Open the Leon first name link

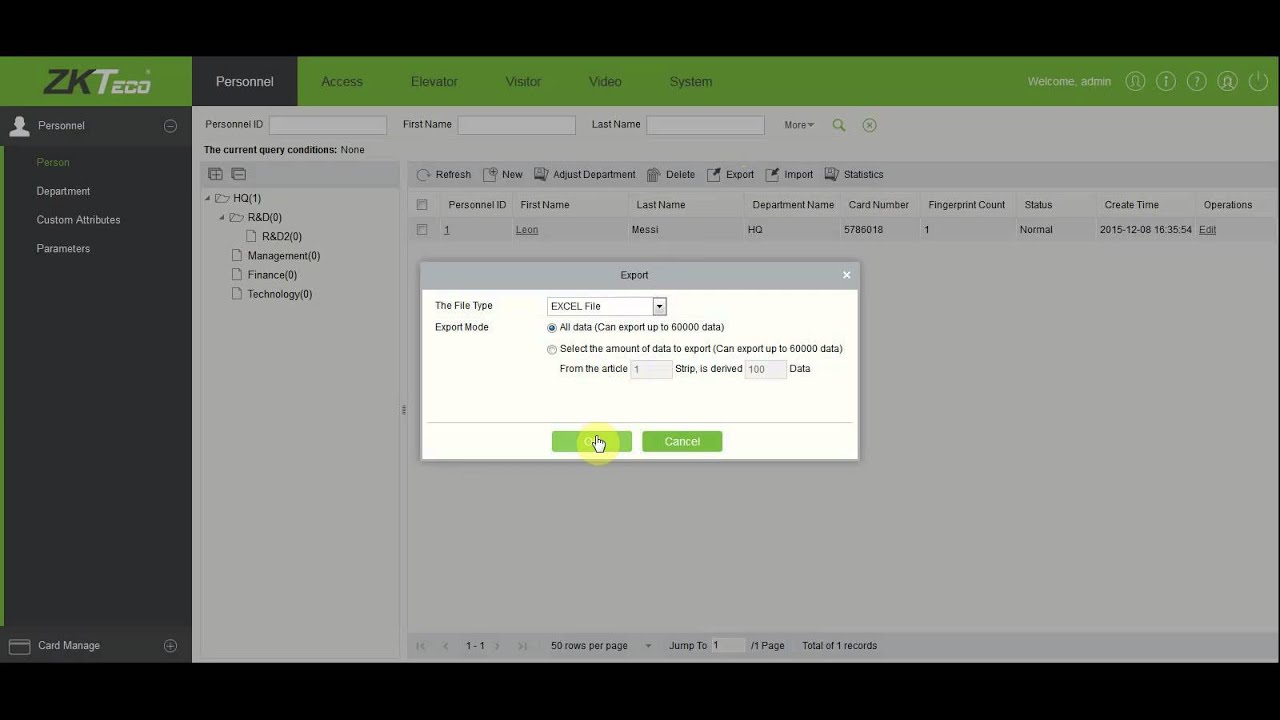[527, 230]
